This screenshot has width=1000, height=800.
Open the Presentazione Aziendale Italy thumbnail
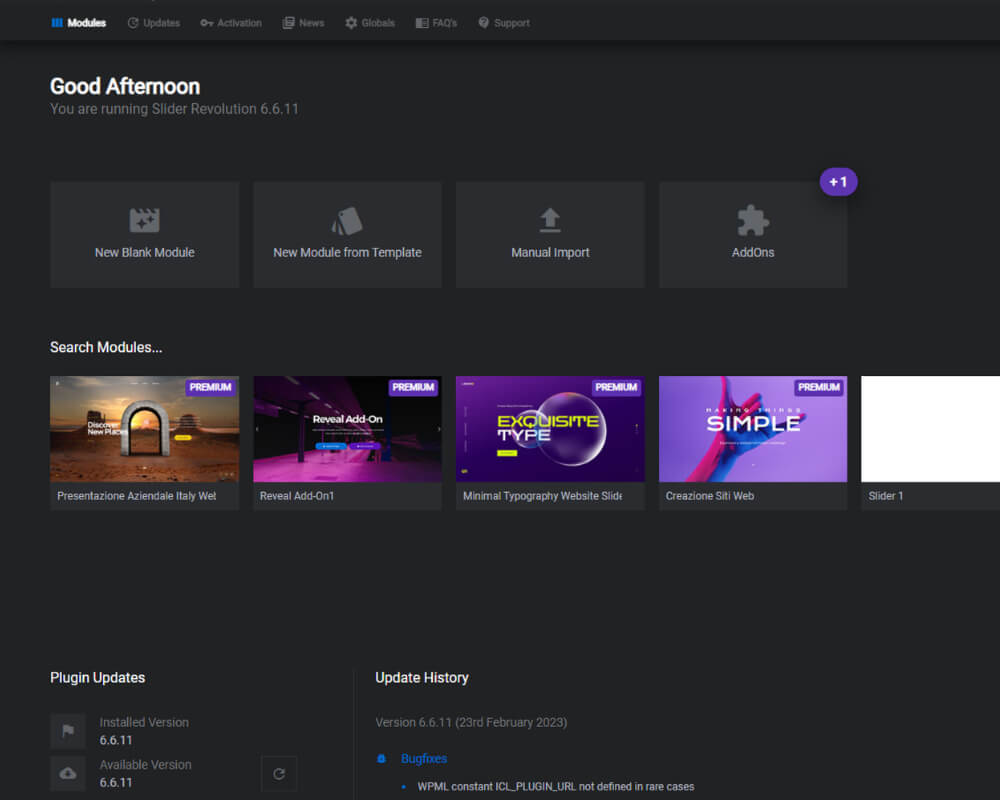click(145, 429)
